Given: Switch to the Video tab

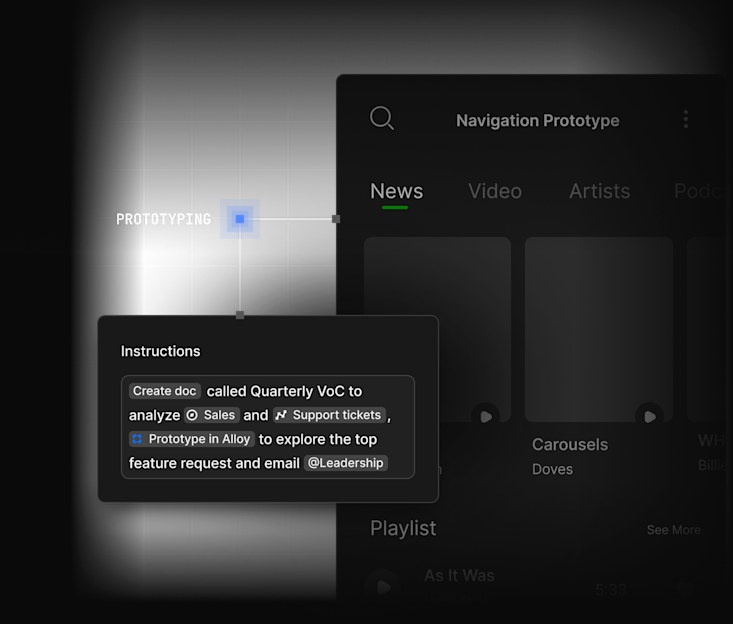Looking at the screenshot, I should [495, 191].
